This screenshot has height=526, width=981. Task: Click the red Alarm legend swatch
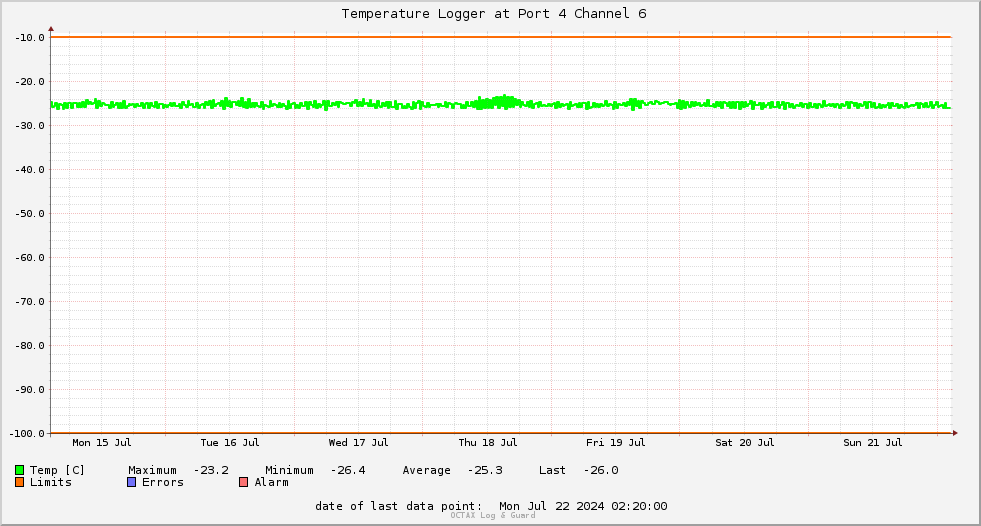coord(243,482)
